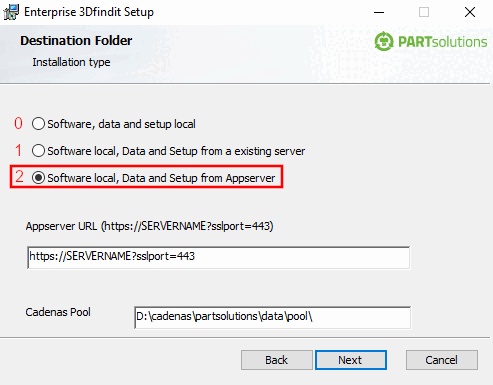Viewport: 493px width, 385px height.
Task: Minimize the setup window
Action: pos(379,12)
